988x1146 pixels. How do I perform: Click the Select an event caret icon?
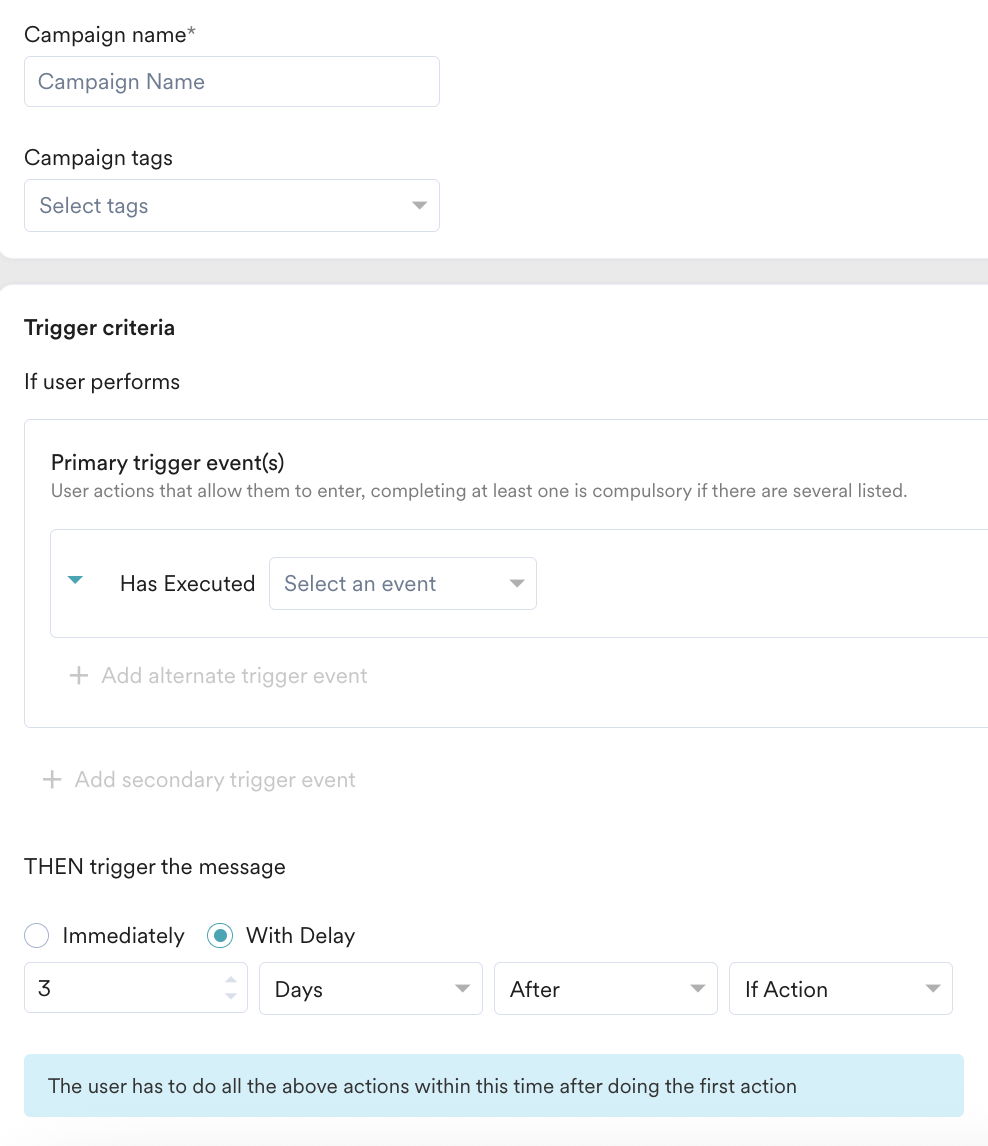click(x=517, y=583)
